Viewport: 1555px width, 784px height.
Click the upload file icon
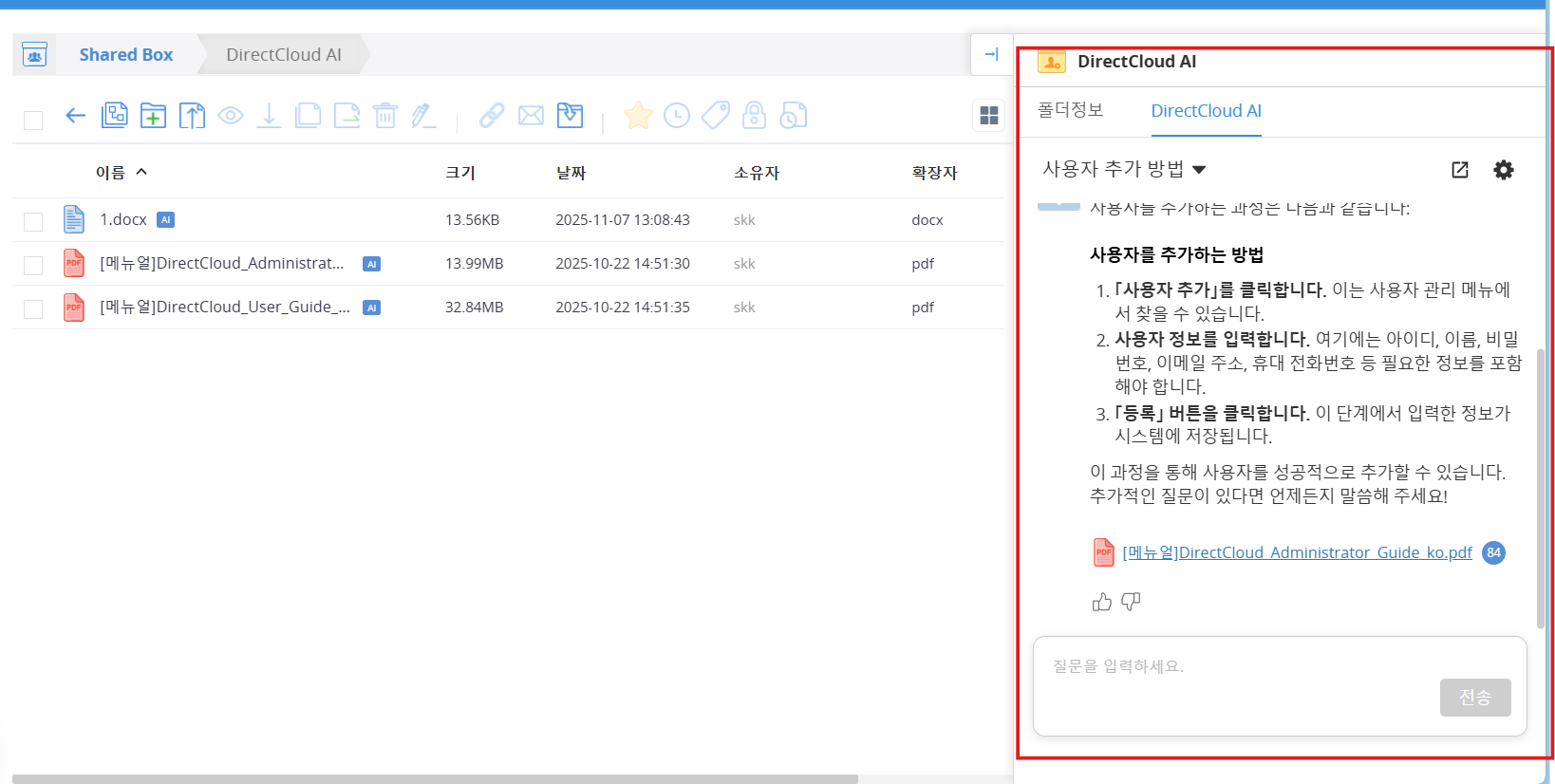tap(192, 116)
